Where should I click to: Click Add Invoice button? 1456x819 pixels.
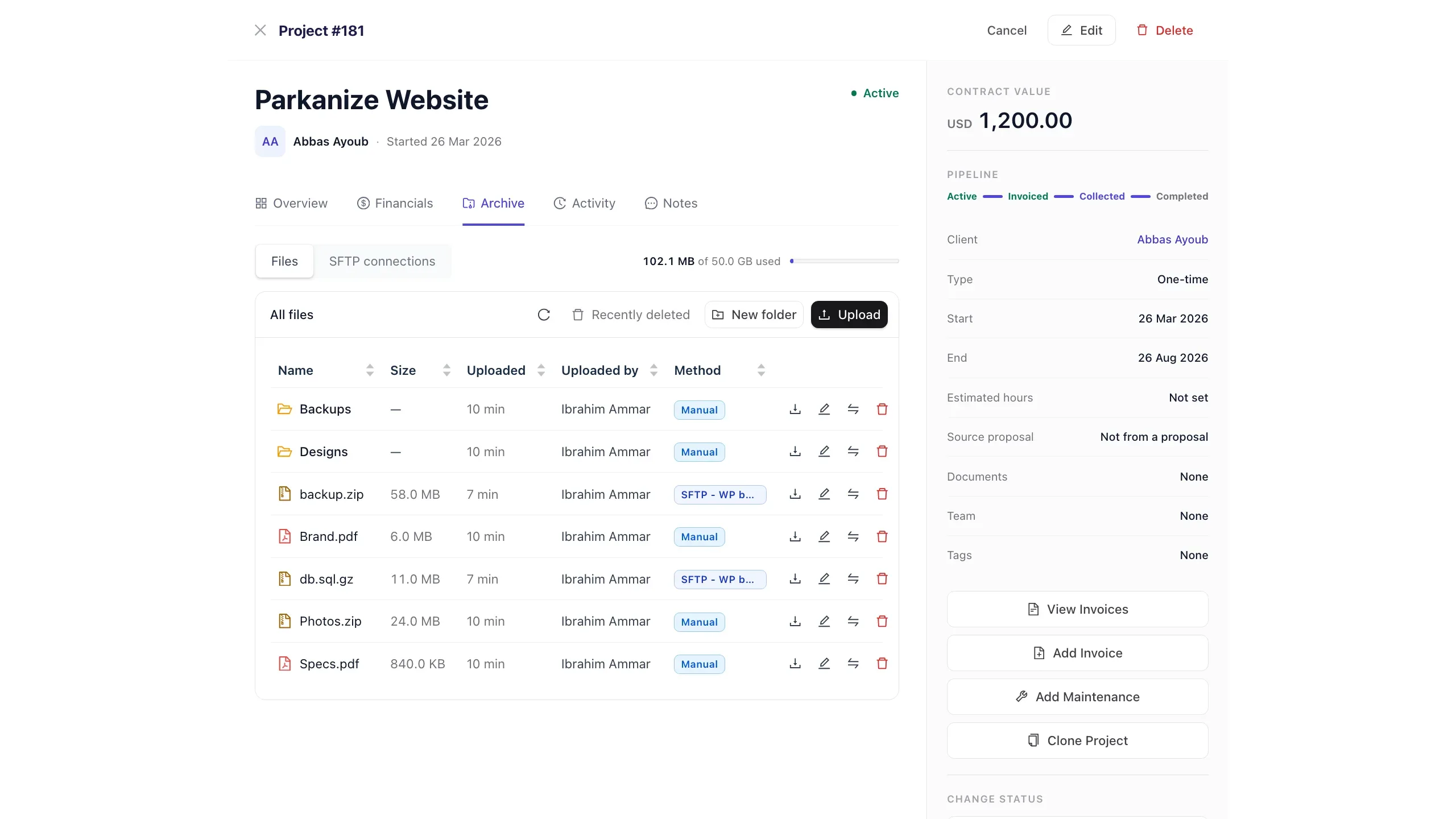[1077, 653]
